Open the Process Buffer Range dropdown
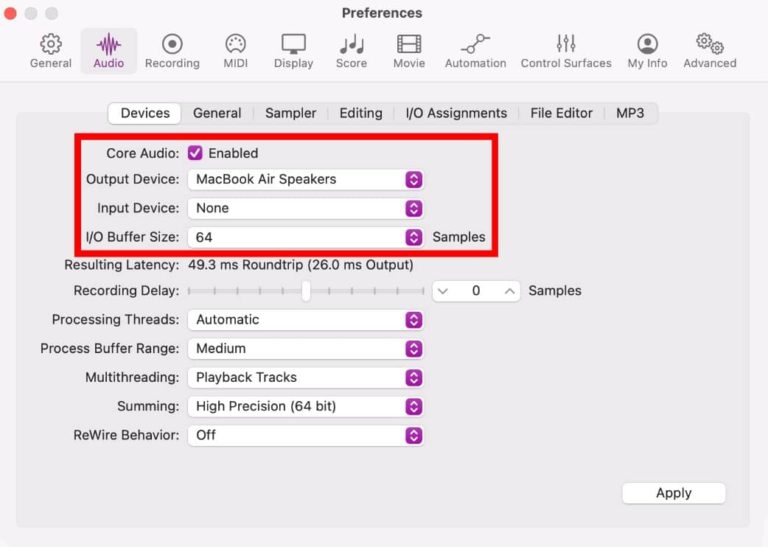The height and width of the screenshot is (547, 768). 305,349
